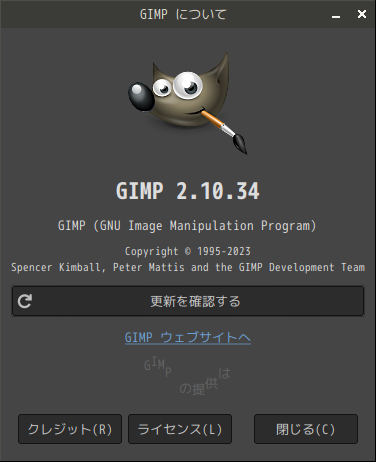Screen dimensions: 376x462
Task: Open the クレジット(R) credits button
Action: [x=70, y=429]
